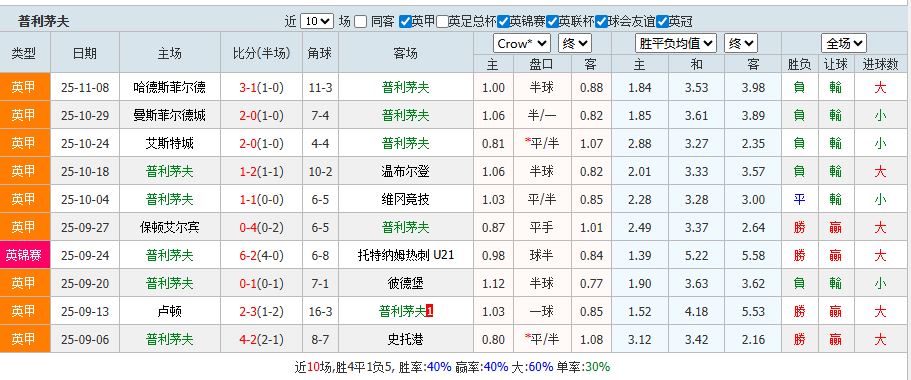The height and width of the screenshot is (380, 911).
Task: Click the 彼德堡 away team link
Action: point(406,283)
